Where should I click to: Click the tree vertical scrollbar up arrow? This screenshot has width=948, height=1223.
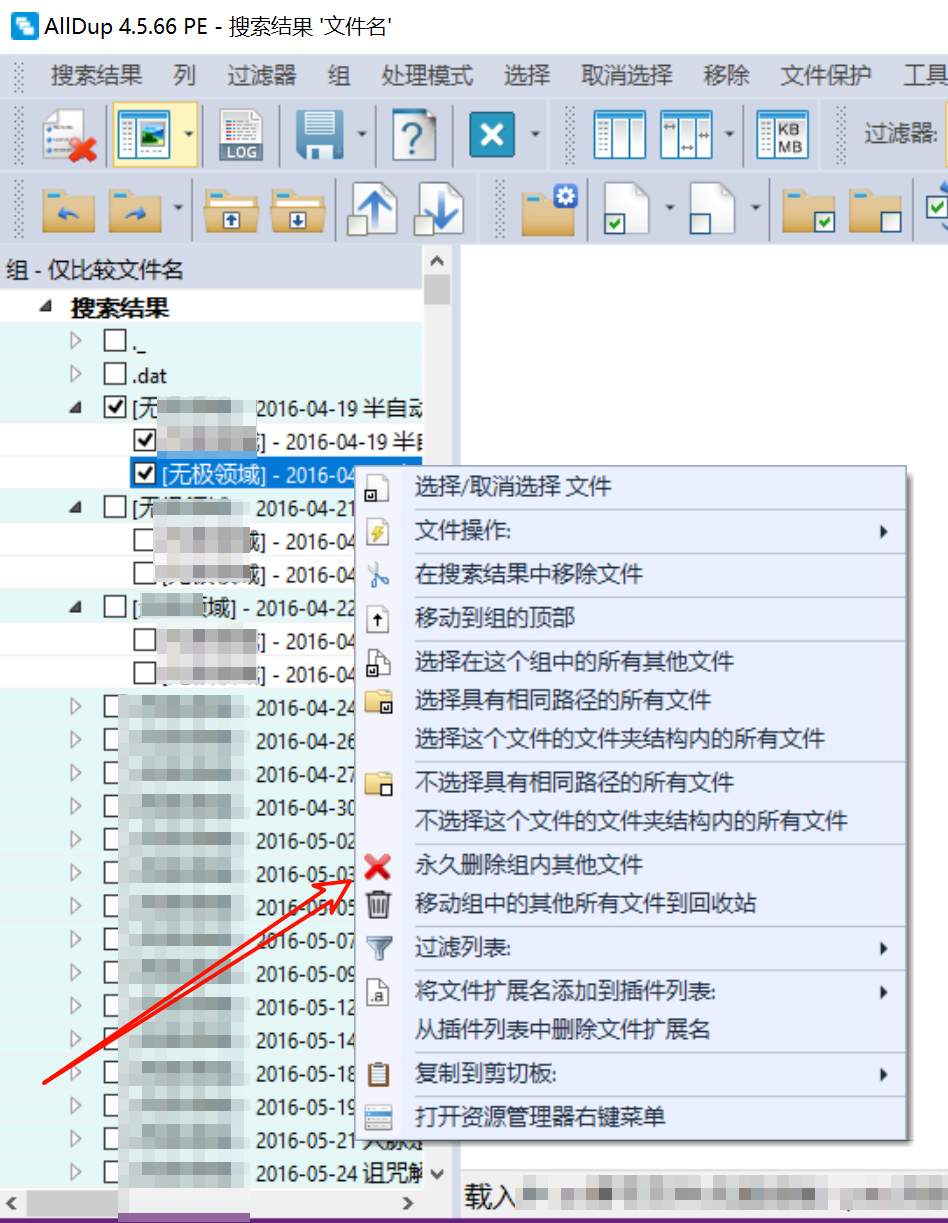[437, 261]
